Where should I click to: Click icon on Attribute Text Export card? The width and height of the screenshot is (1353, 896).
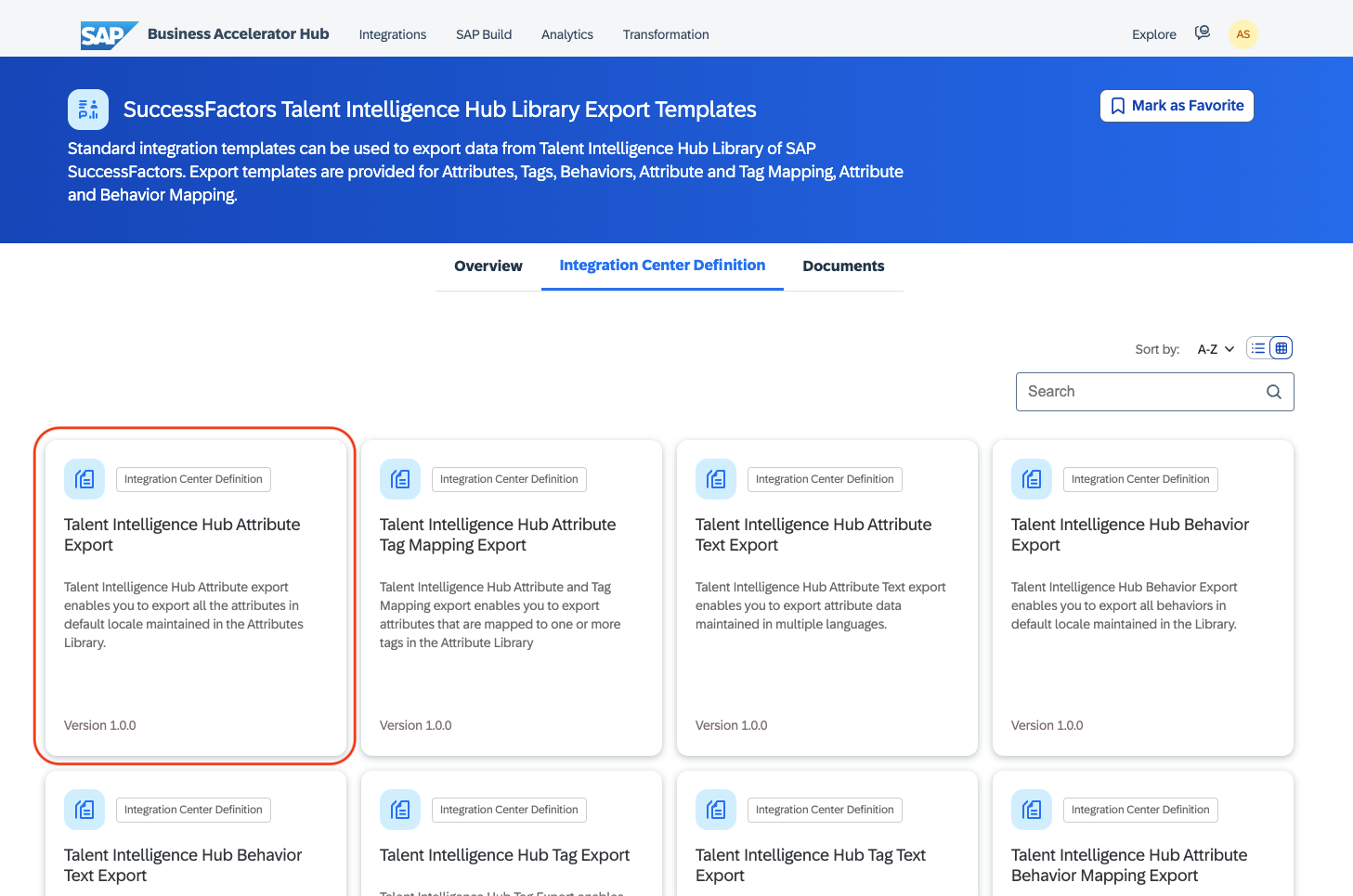(x=716, y=479)
